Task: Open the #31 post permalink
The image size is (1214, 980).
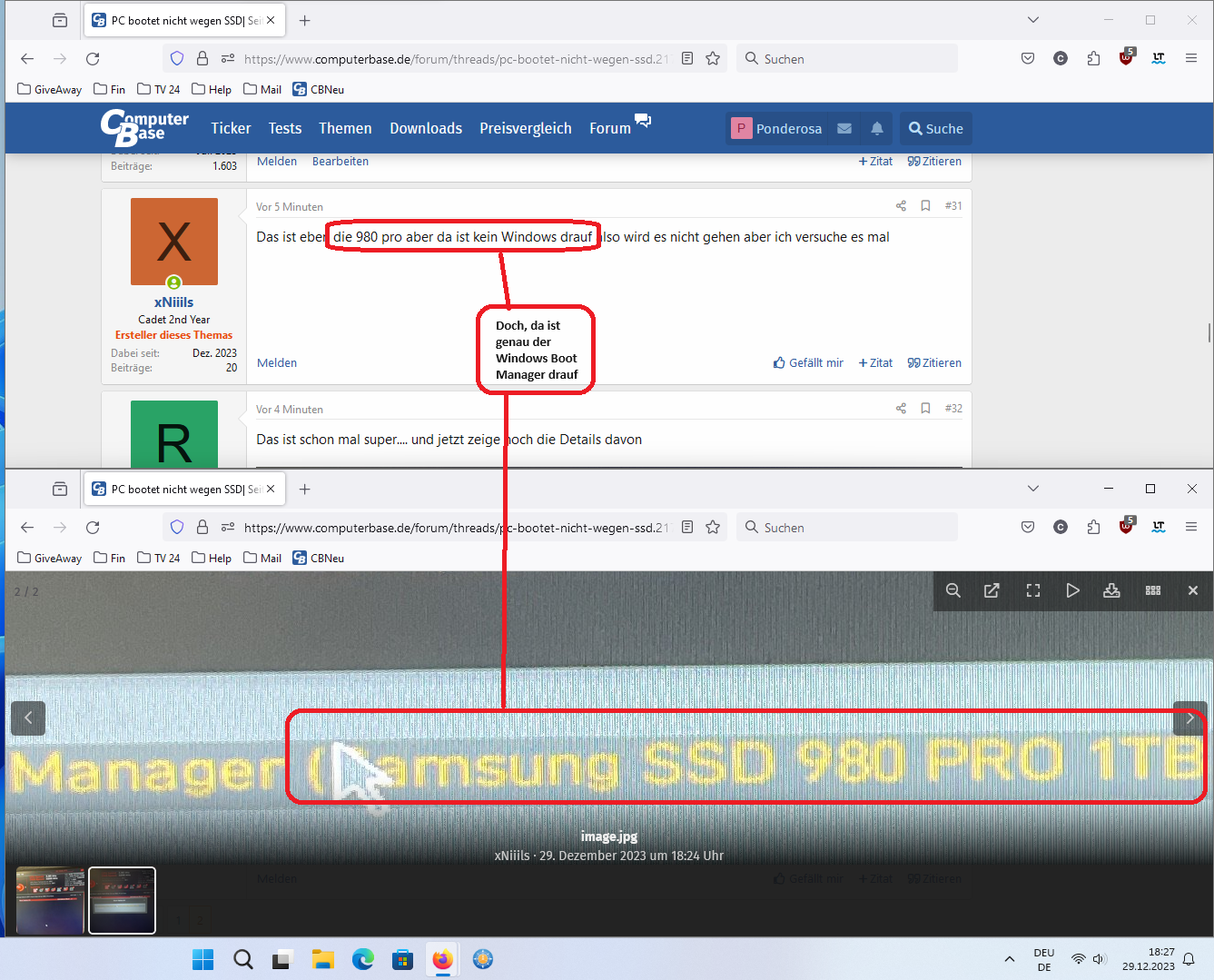Action: tap(953, 206)
